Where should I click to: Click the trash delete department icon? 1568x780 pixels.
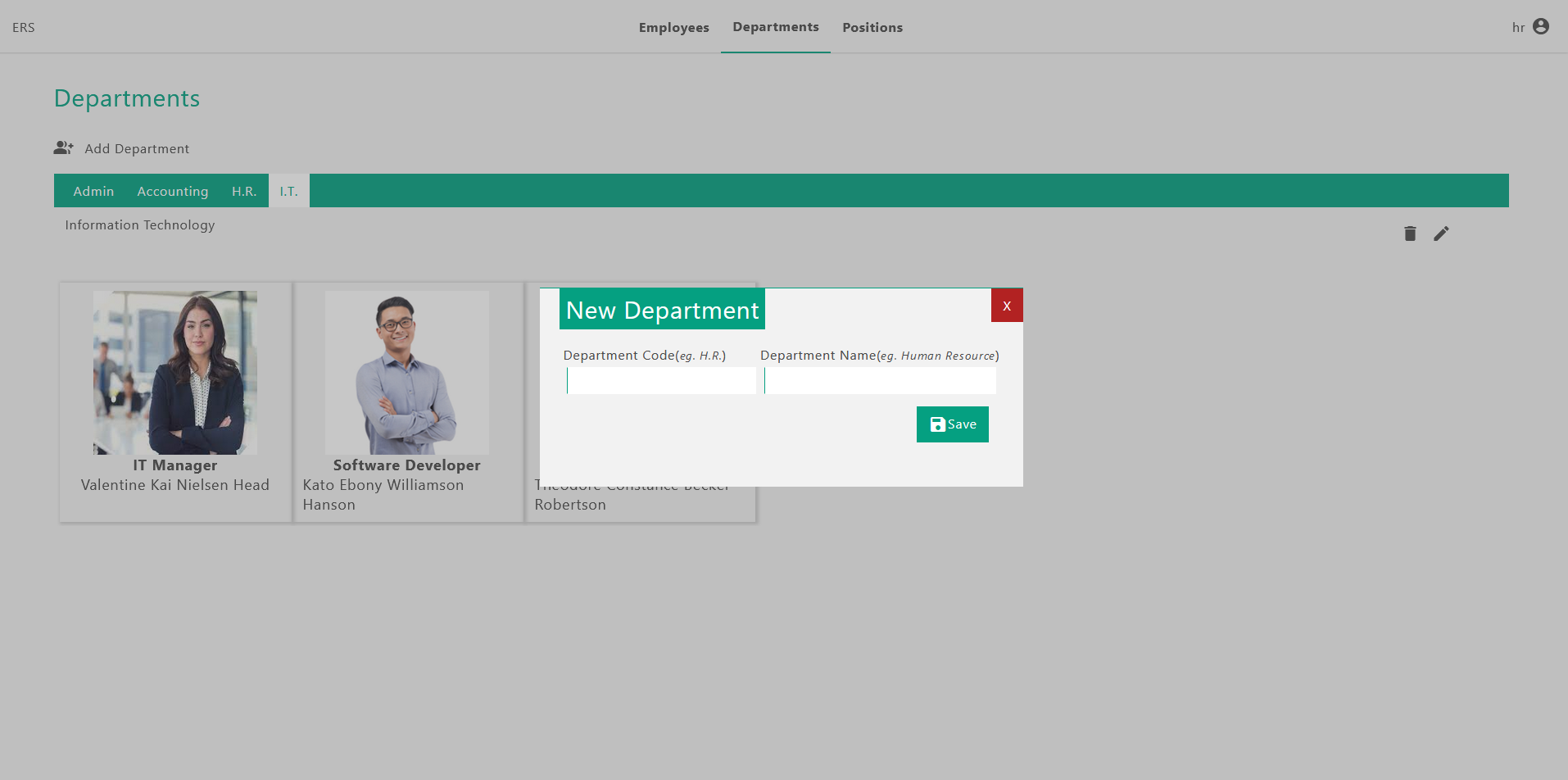pos(1409,234)
